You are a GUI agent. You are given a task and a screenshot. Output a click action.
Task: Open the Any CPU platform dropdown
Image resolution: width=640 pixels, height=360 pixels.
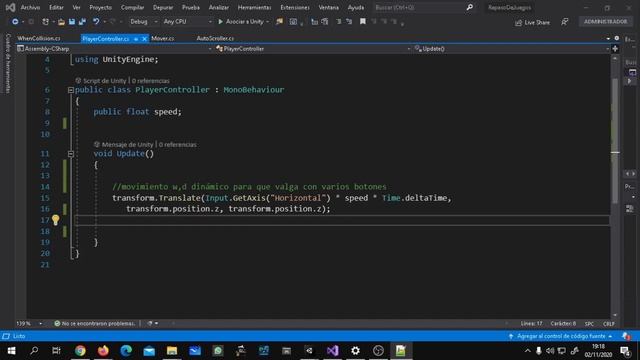click(x=187, y=22)
